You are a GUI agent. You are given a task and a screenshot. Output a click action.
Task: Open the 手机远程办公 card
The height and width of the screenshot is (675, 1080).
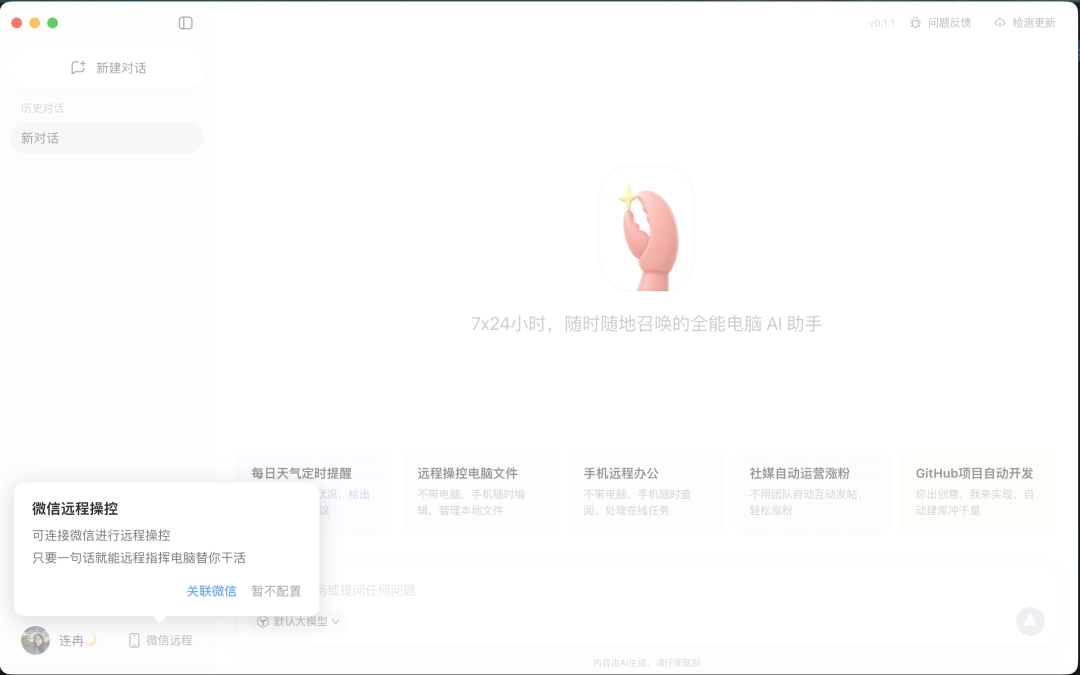(x=645, y=490)
